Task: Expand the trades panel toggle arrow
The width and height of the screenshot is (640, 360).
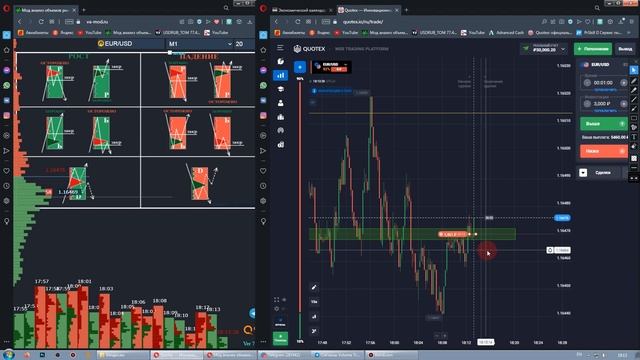Action: pyautogui.click(x=583, y=173)
